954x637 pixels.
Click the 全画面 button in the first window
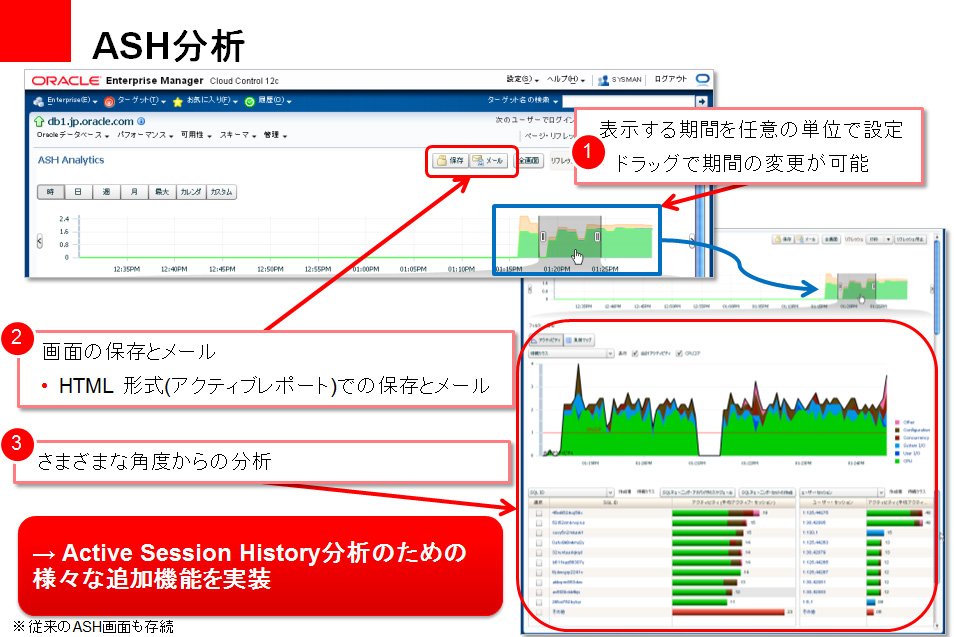(x=529, y=161)
